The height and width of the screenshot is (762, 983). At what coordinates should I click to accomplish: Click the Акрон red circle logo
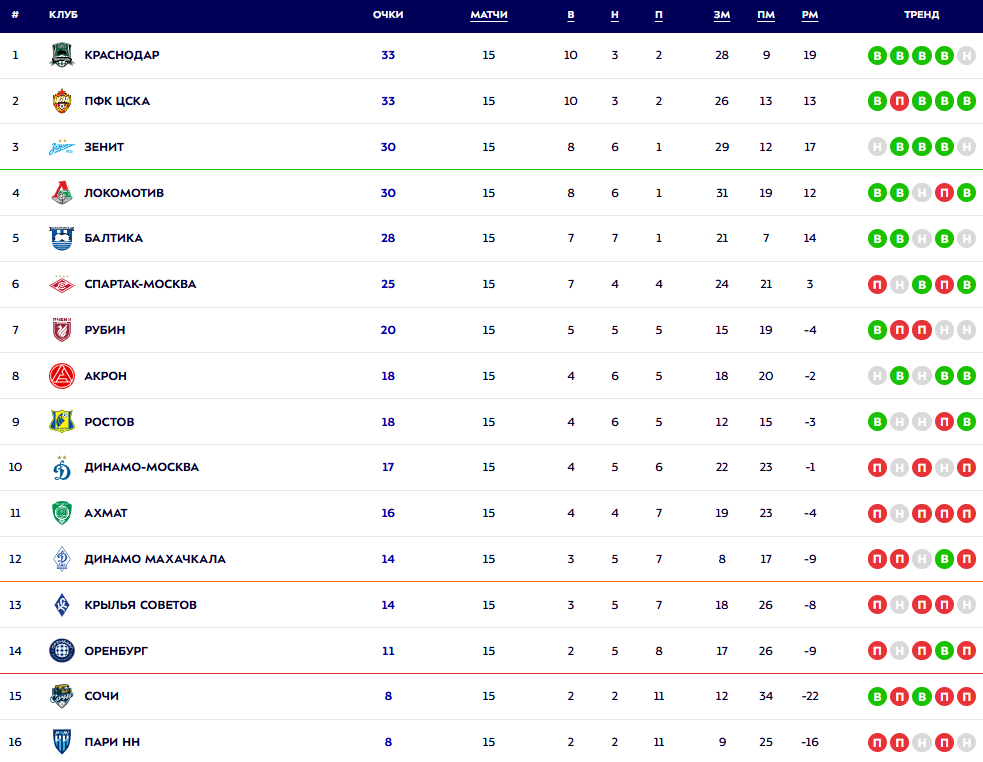coord(62,376)
